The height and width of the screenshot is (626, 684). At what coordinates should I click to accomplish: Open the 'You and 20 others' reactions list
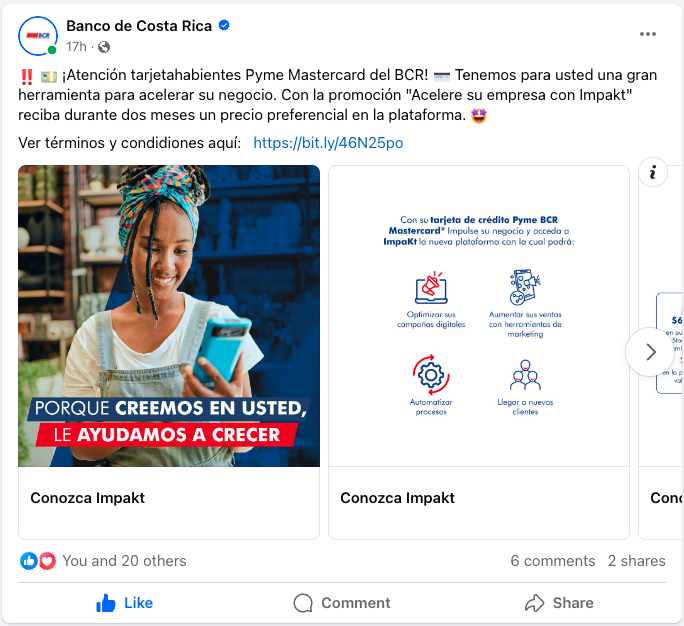[124, 561]
